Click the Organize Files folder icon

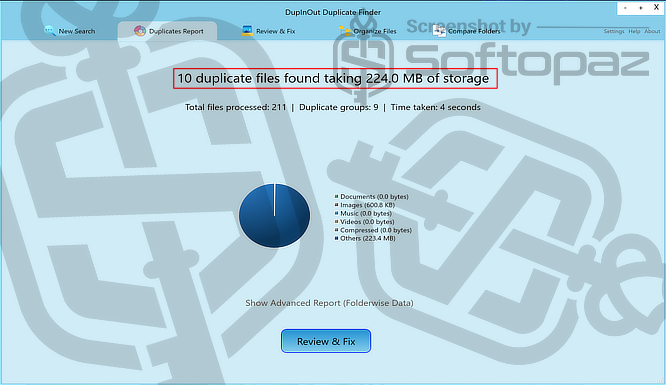(344, 31)
